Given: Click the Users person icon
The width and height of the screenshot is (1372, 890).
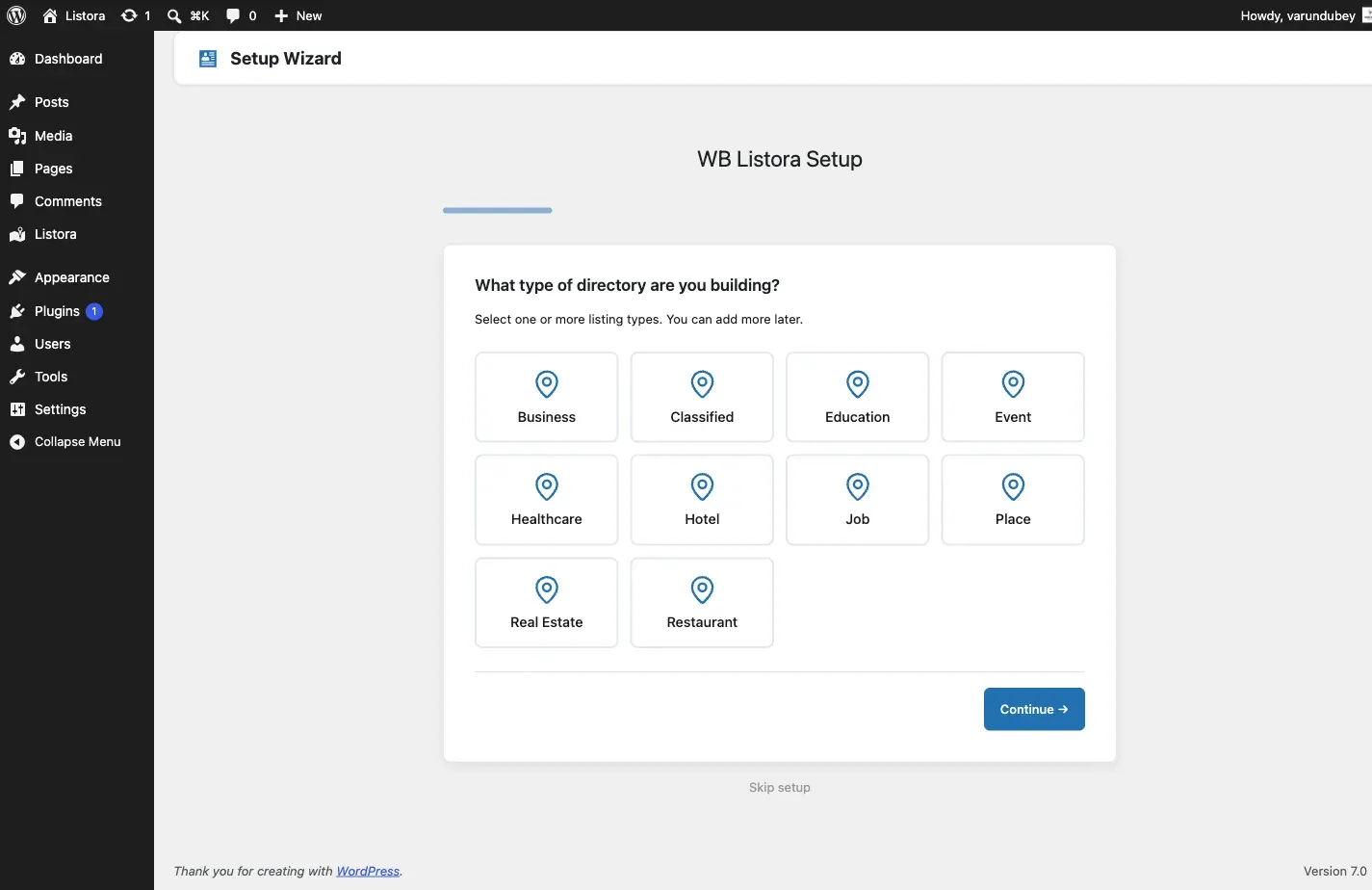Looking at the screenshot, I should [x=17, y=344].
